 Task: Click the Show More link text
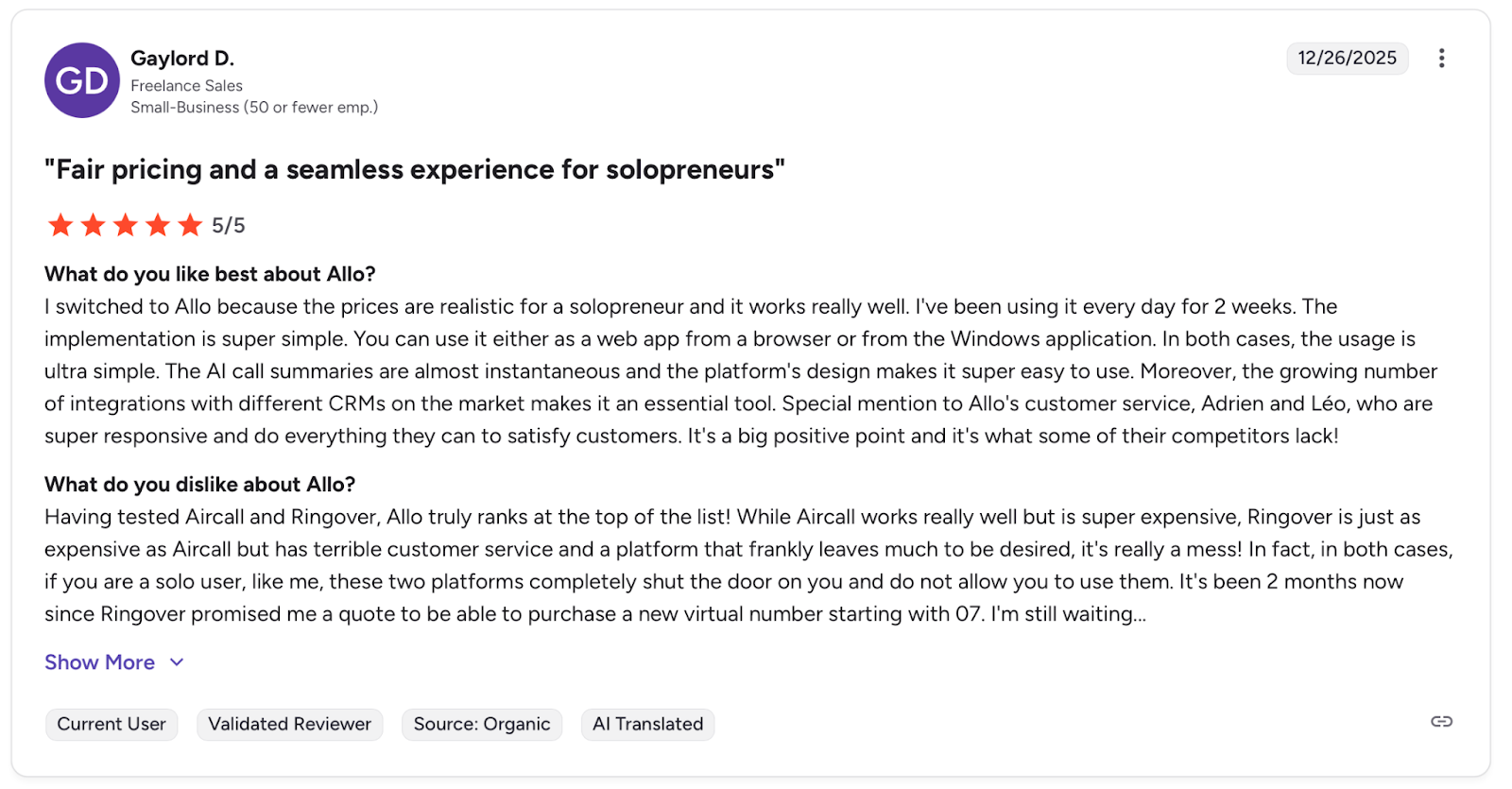(x=99, y=662)
